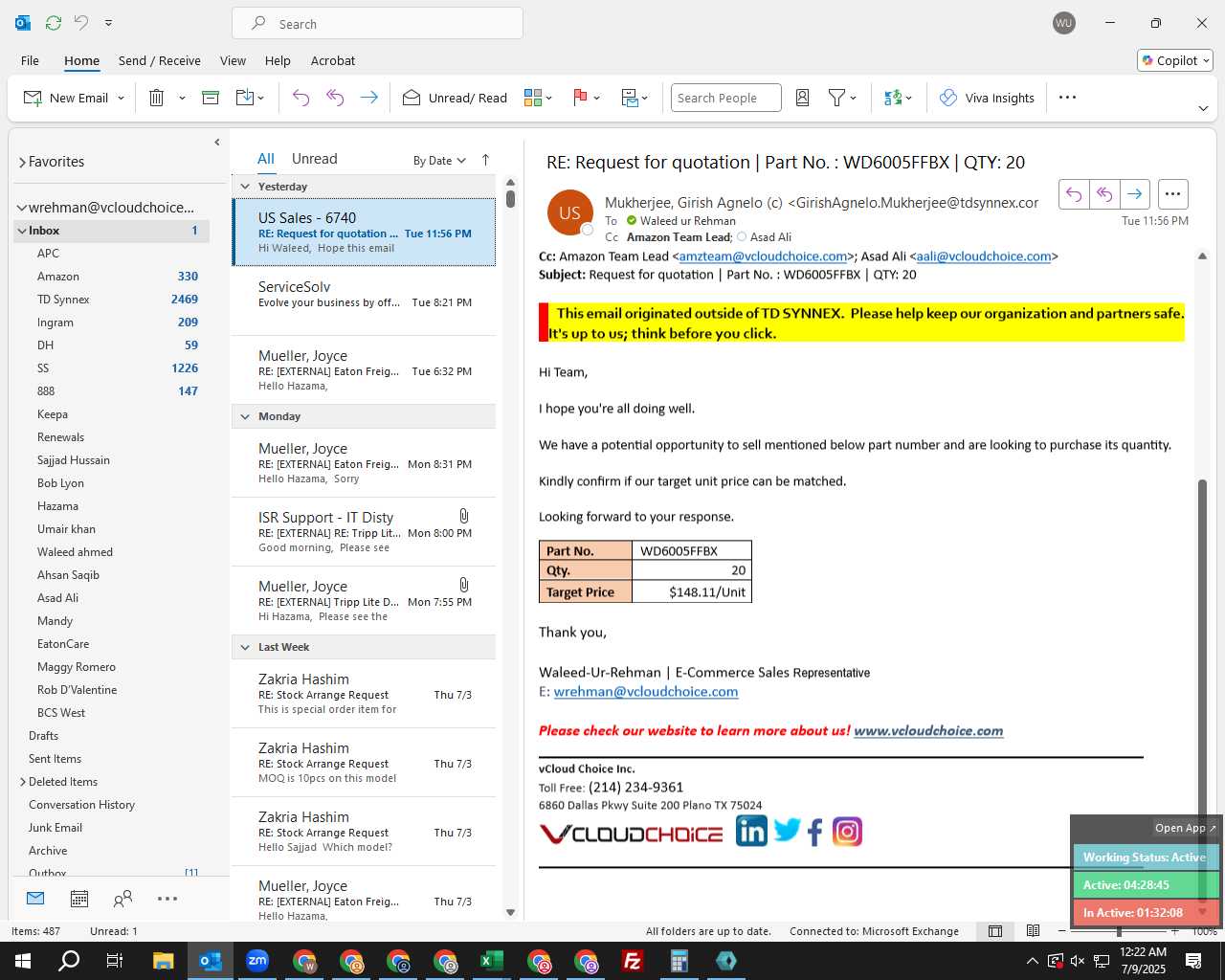Reply using reading pane reply icon
The width and height of the screenshot is (1225, 980).
(x=1074, y=194)
